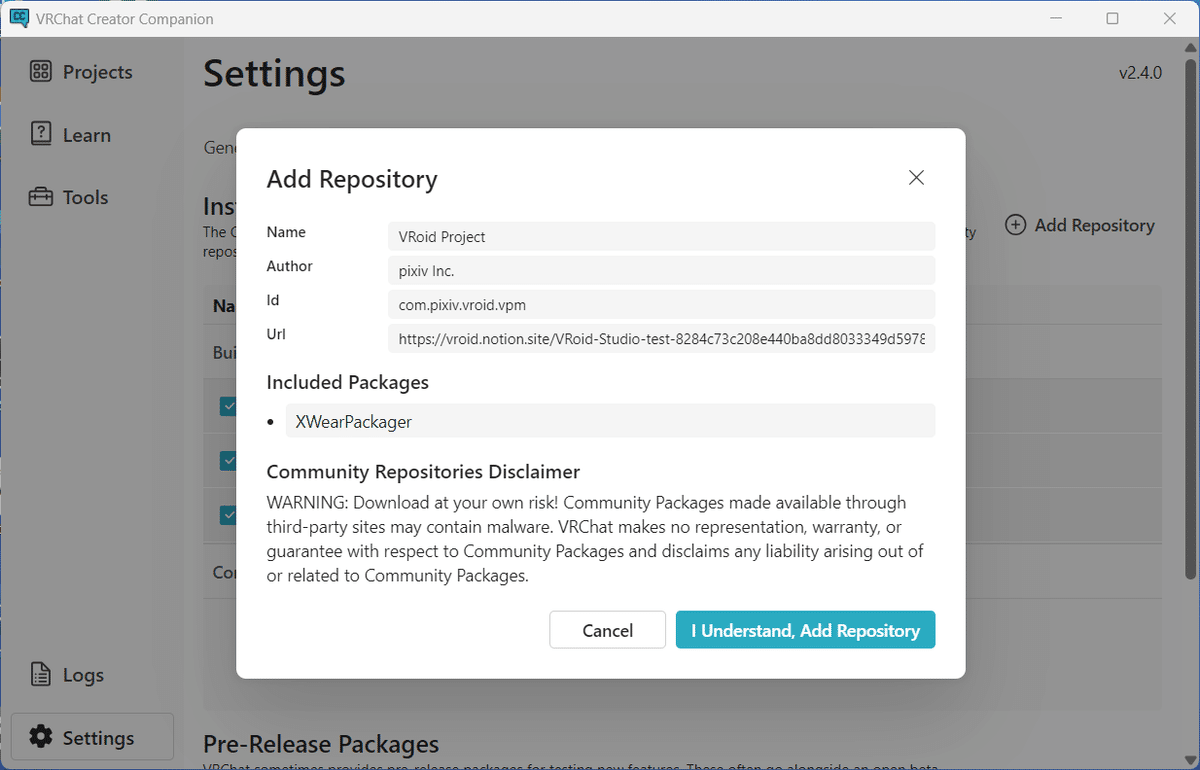Click the Url field with notion link
This screenshot has height=770, width=1200.
[661, 338]
